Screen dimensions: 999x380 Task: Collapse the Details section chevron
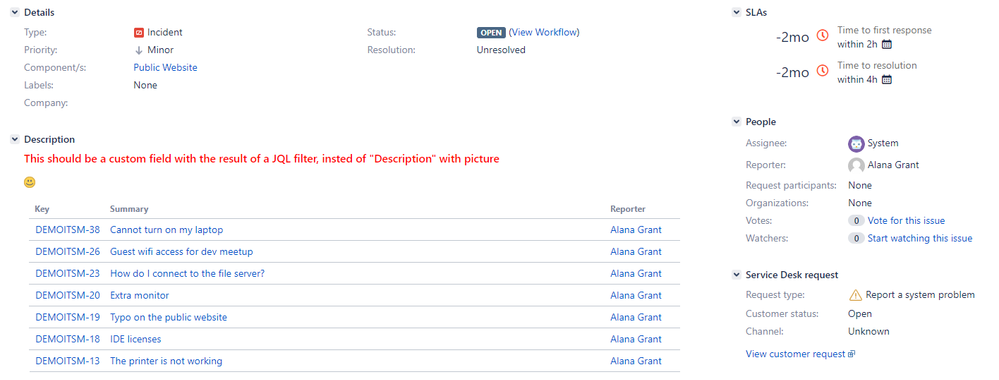click(14, 12)
